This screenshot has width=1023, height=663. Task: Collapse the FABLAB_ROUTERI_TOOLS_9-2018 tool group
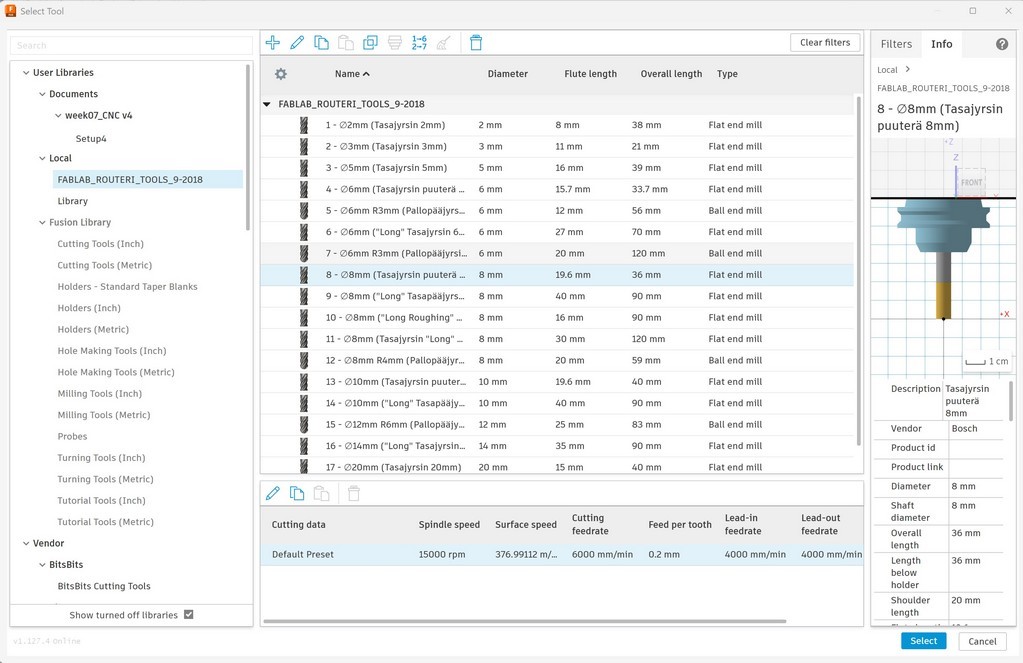[x=265, y=103]
